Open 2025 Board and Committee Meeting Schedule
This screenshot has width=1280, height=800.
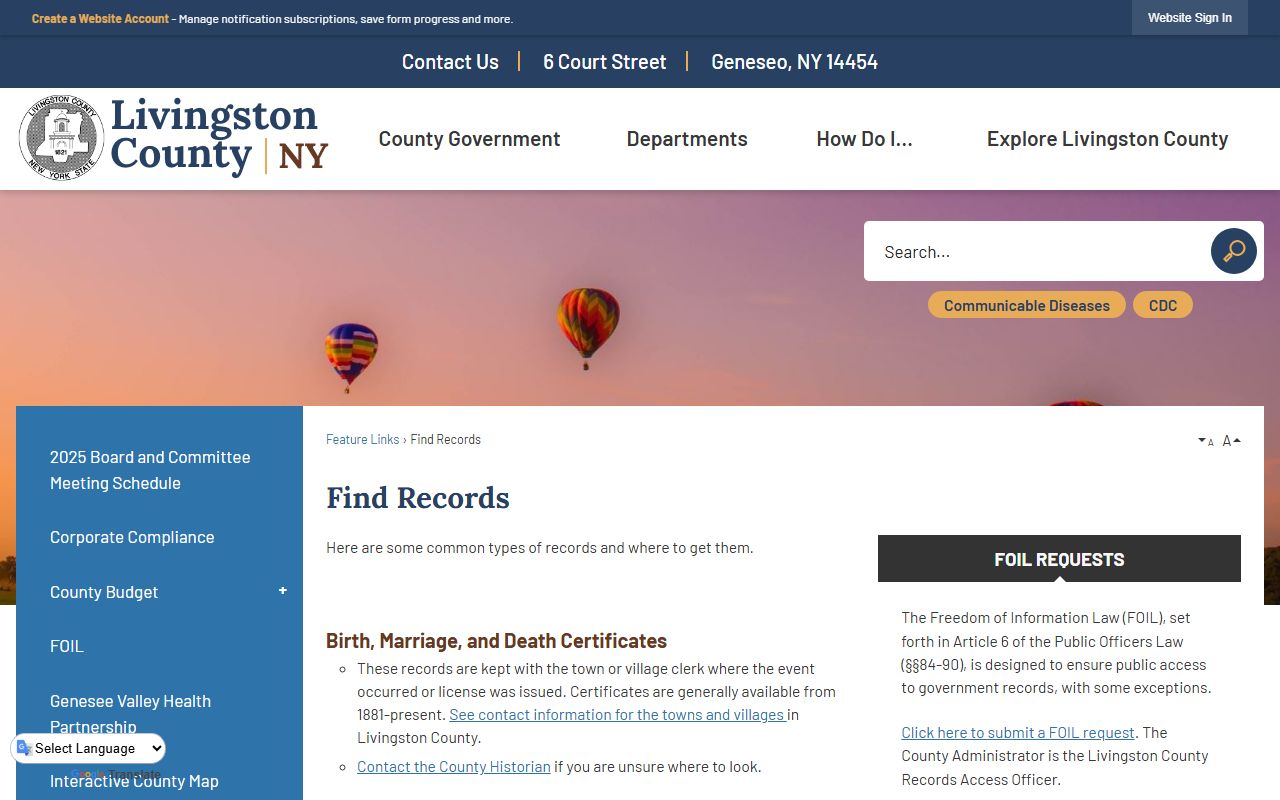pyautogui.click(x=150, y=470)
